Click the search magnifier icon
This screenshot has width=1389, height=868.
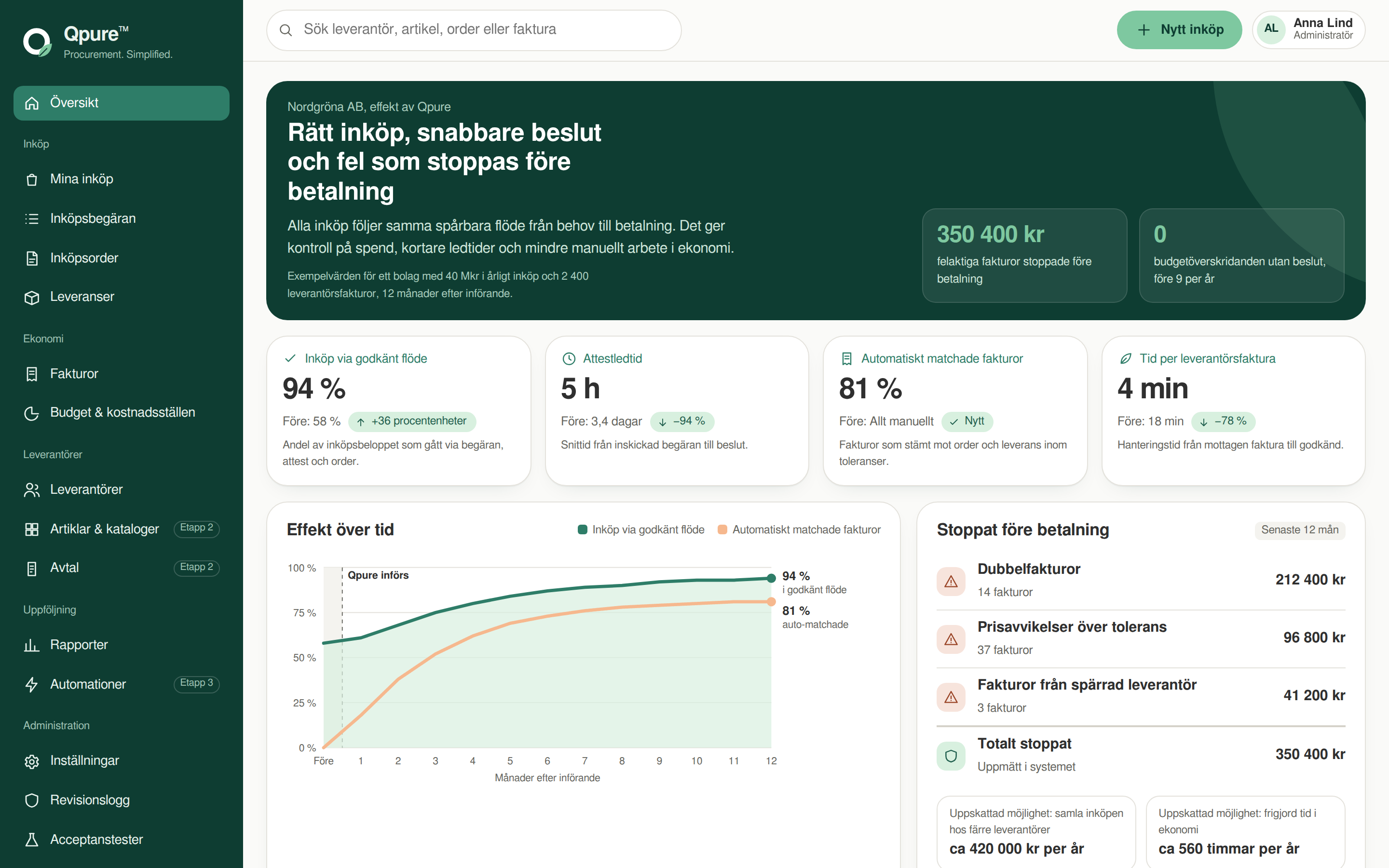[286, 30]
